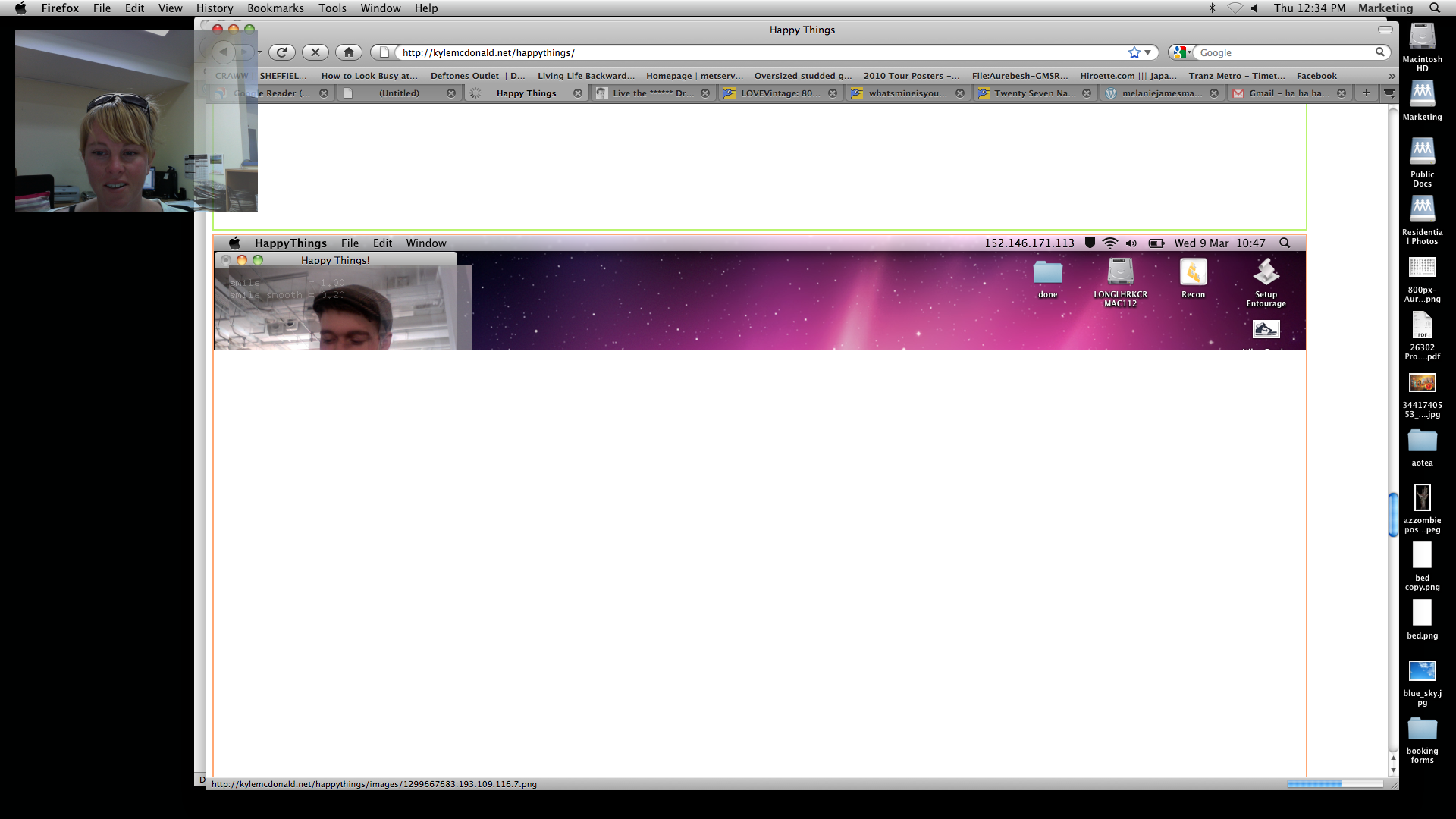Open Living Life Backward... bookmark
Screen dimensions: 1456x819
(x=586, y=76)
